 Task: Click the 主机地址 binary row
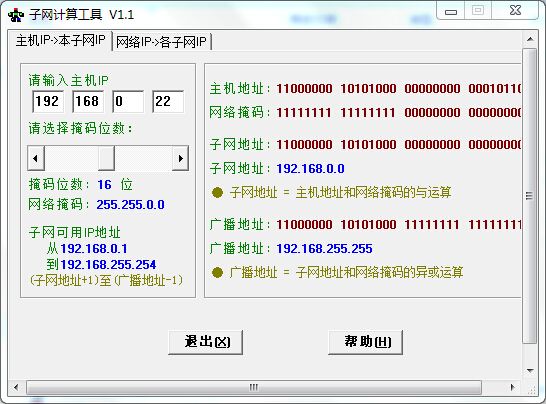click(365, 88)
